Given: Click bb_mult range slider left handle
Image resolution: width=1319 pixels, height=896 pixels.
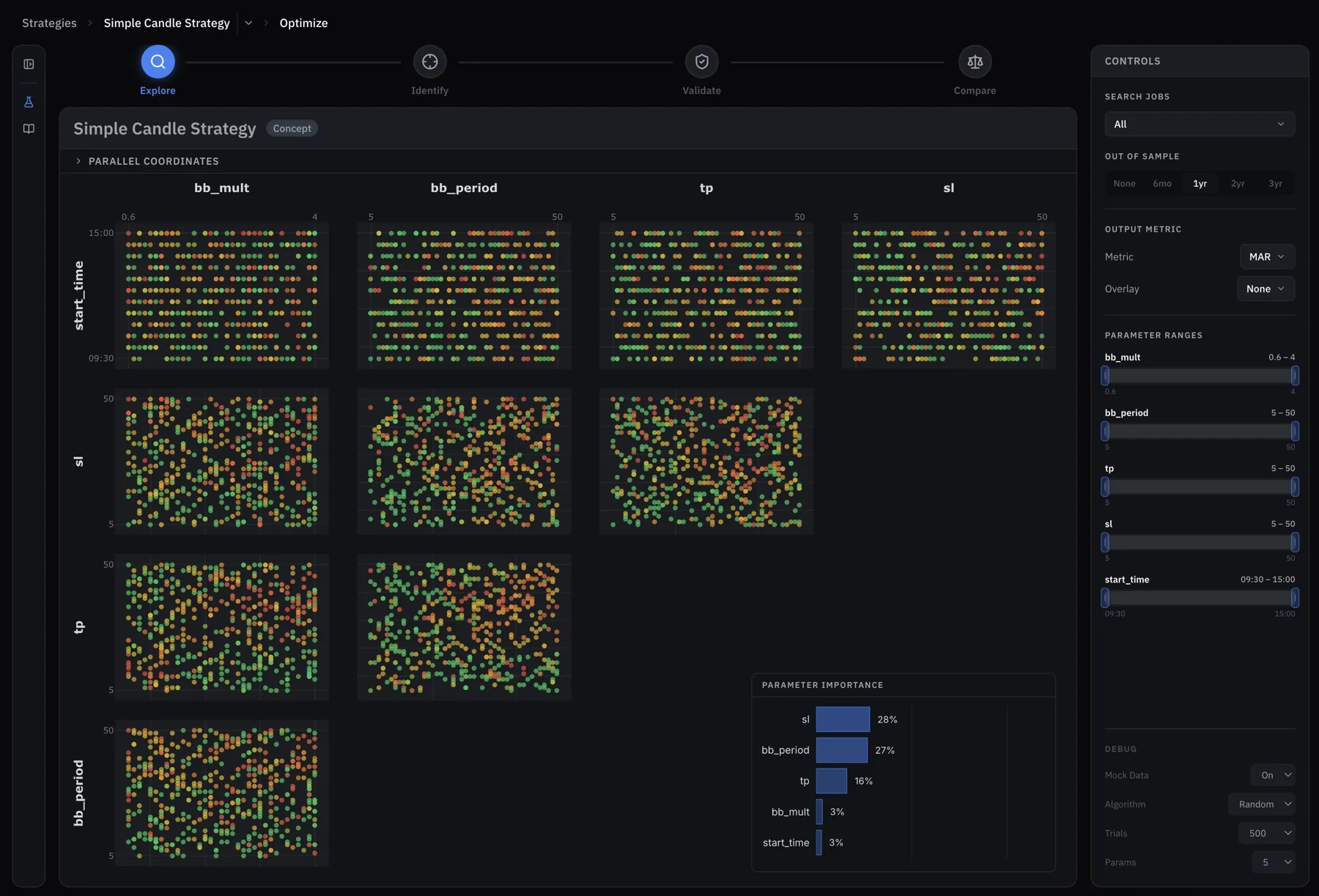Looking at the screenshot, I should (x=1105, y=376).
